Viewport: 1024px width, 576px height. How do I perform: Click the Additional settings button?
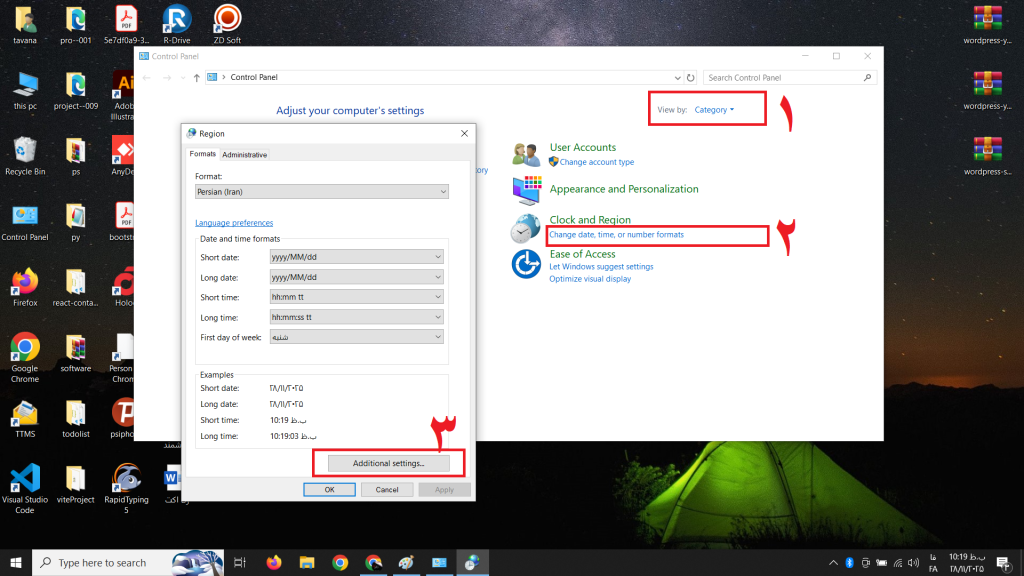pyautogui.click(x=389, y=463)
